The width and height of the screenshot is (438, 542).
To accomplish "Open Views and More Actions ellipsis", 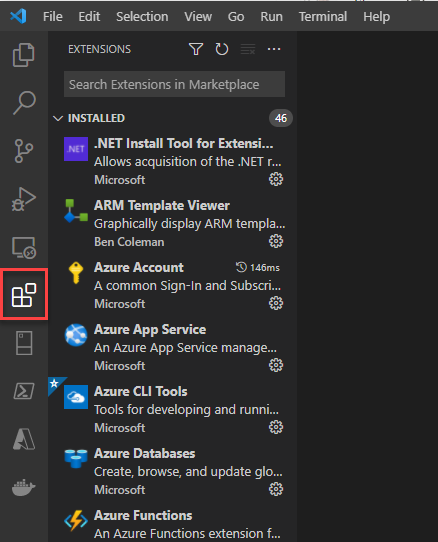I will point(274,49).
